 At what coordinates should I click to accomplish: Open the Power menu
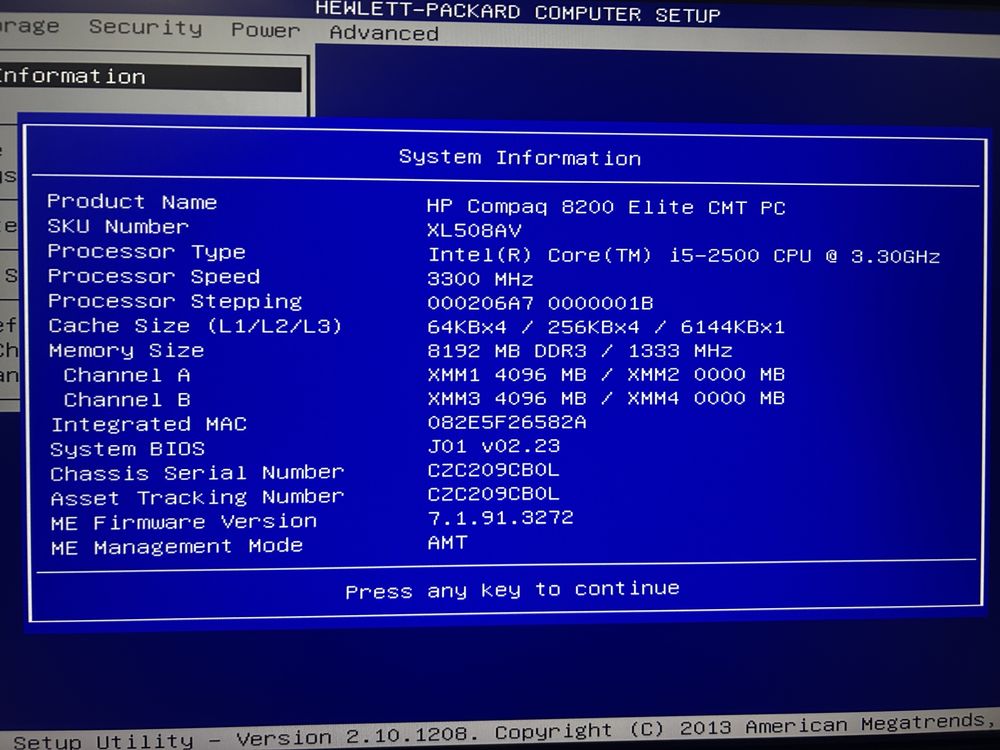click(x=265, y=29)
